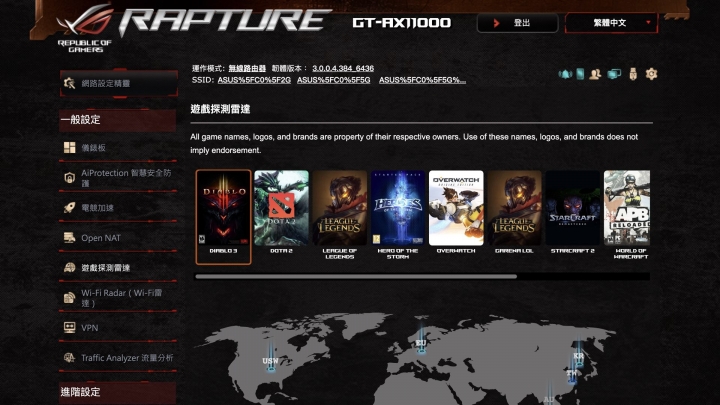The height and width of the screenshot is (405, 720).
Task: Click the gear settings status icon
Action: 651,73
